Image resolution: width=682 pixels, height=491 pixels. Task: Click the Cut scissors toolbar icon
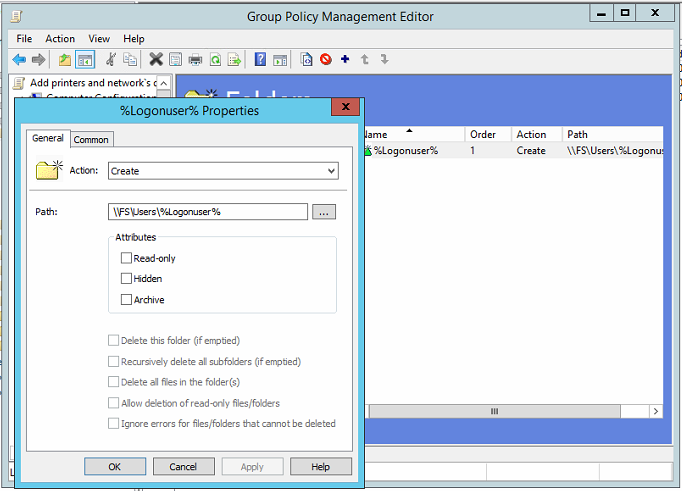coord(111,59)
